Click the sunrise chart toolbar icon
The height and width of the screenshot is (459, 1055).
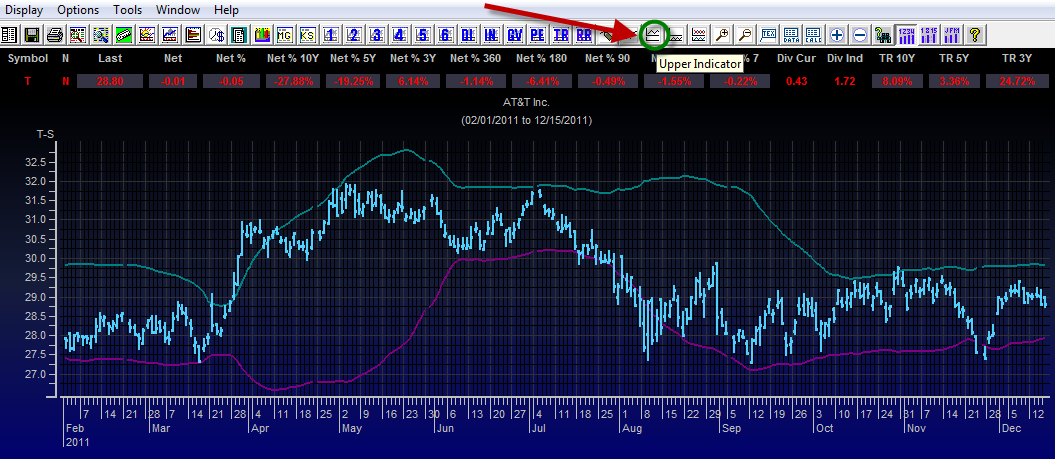pyautogui.click(x=146, y=34)
